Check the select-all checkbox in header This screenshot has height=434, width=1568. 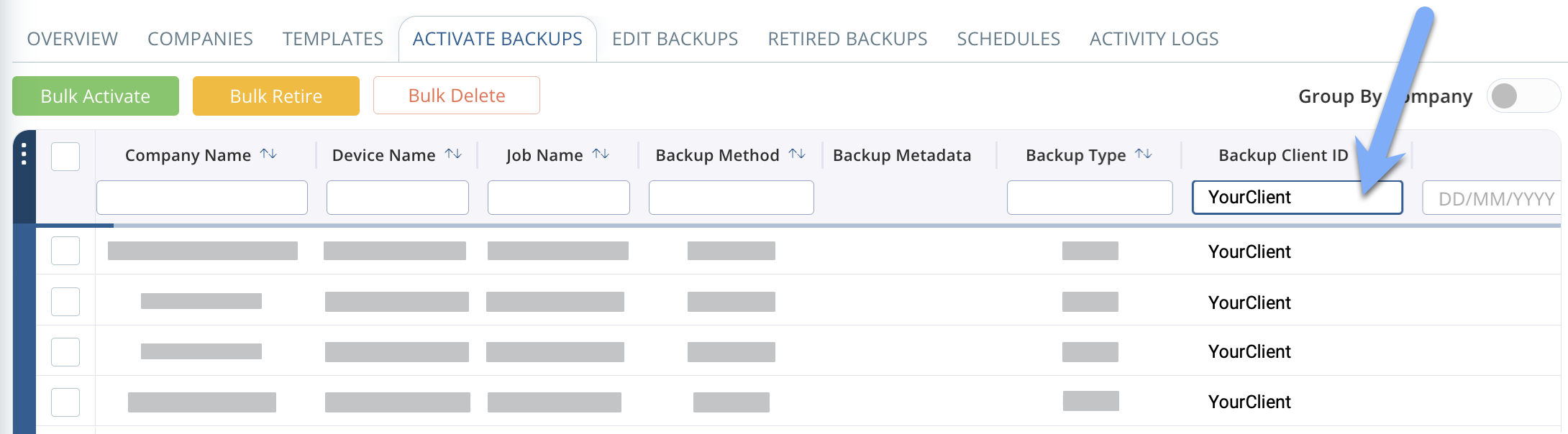(65, 157)
